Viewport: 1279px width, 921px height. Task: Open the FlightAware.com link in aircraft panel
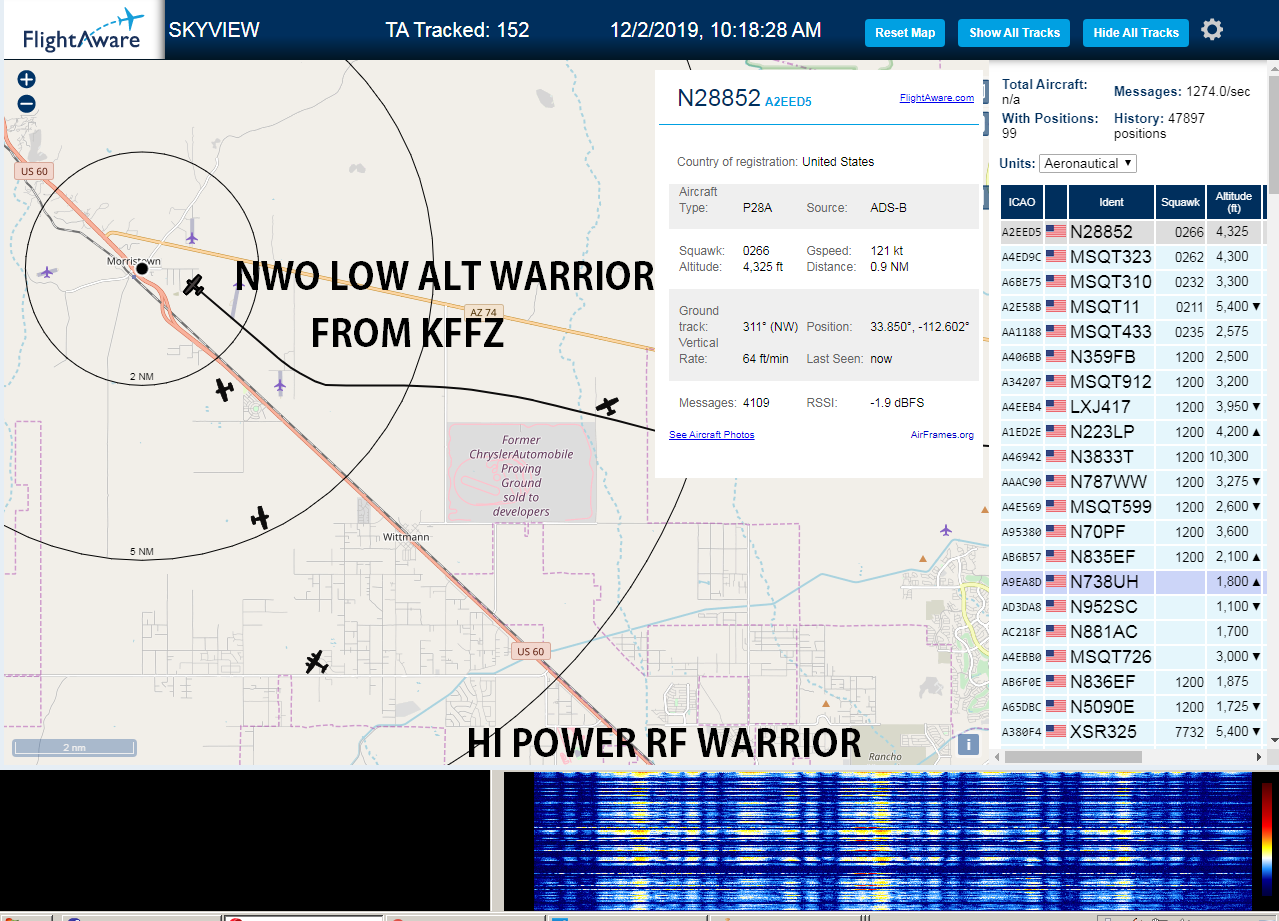[937, 98]
